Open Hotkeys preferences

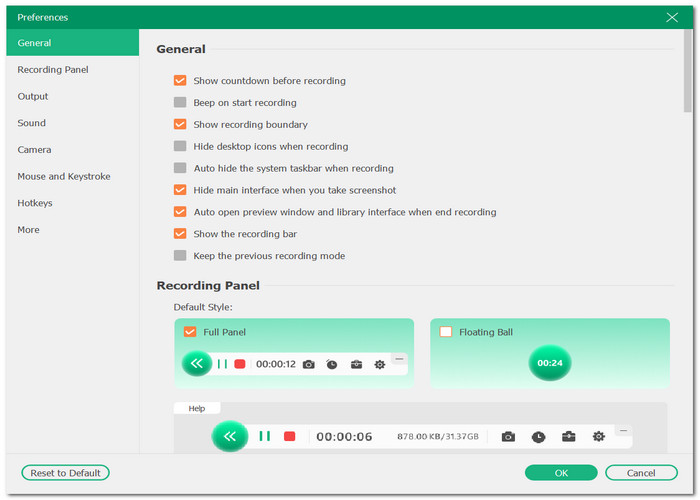73,203
